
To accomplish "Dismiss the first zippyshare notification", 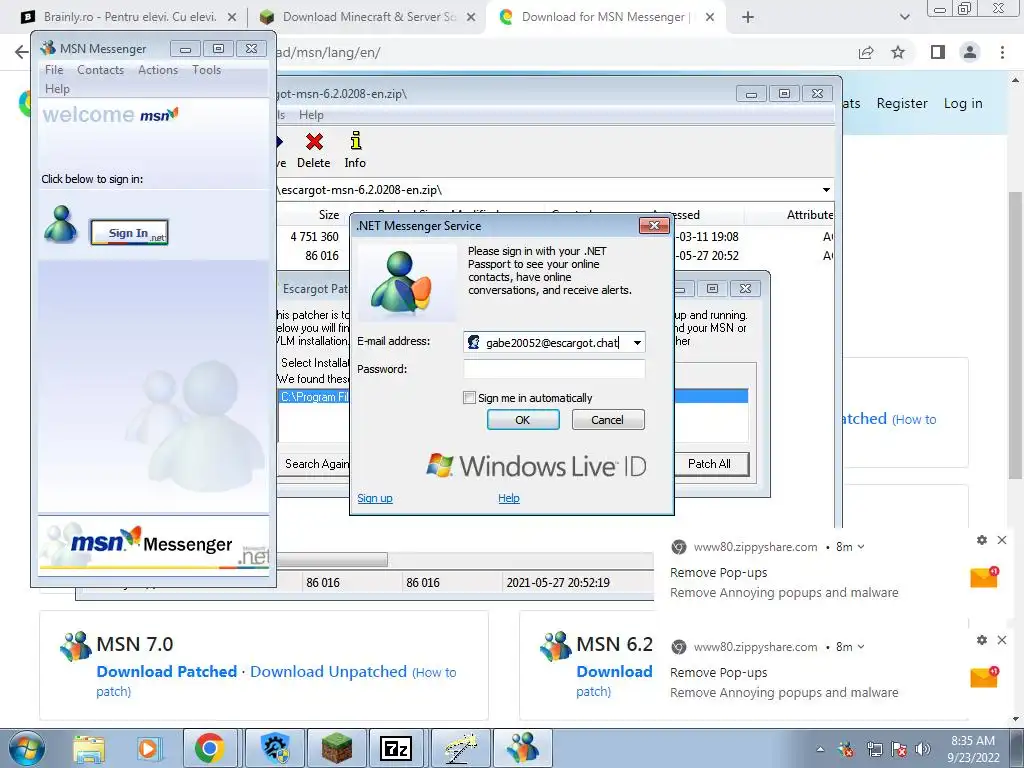I will coord(1002,540).
